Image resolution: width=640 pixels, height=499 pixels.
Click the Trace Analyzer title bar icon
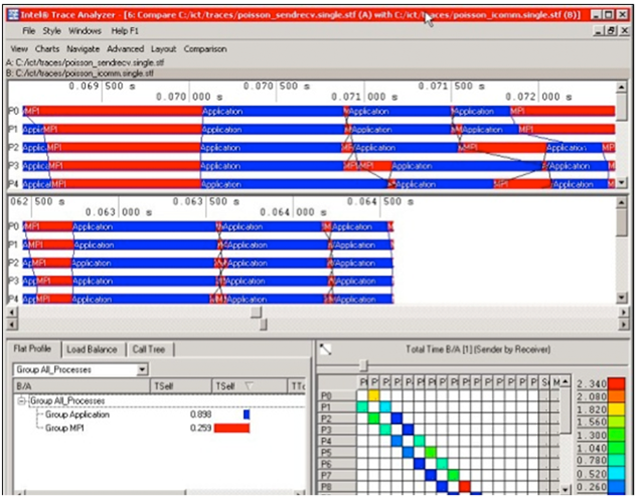[x=14, y=15]
